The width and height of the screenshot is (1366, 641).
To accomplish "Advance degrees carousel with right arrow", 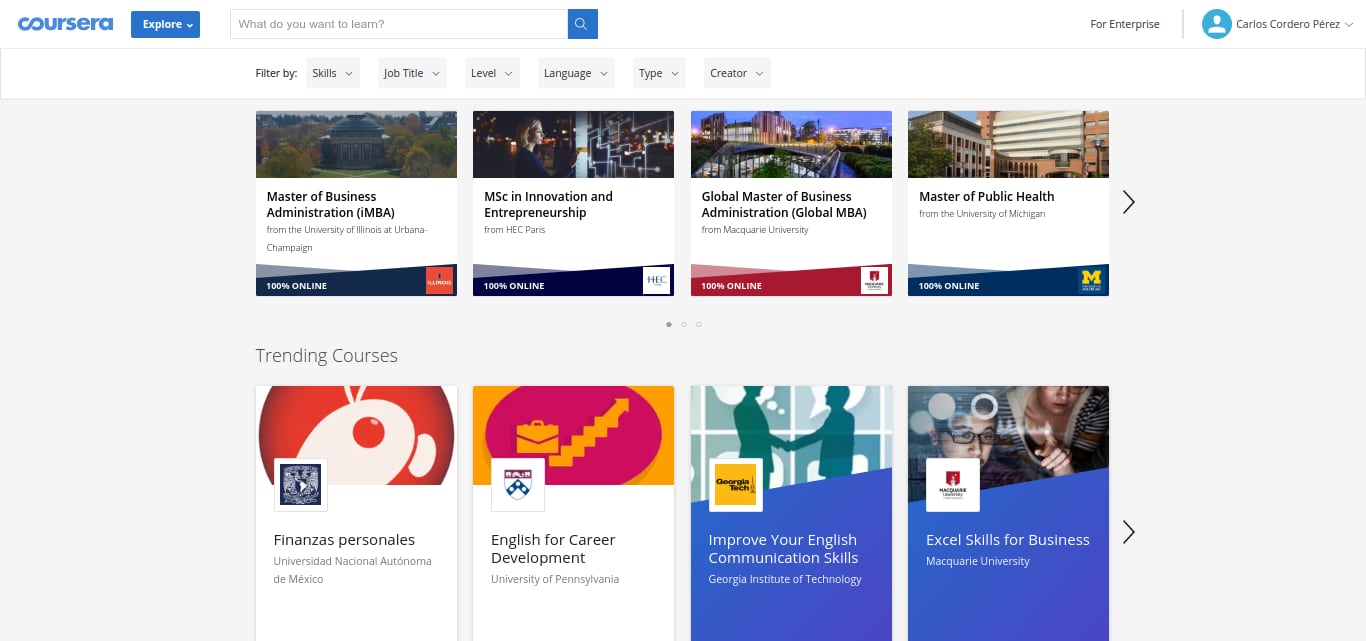I will tap(1128, 202).
